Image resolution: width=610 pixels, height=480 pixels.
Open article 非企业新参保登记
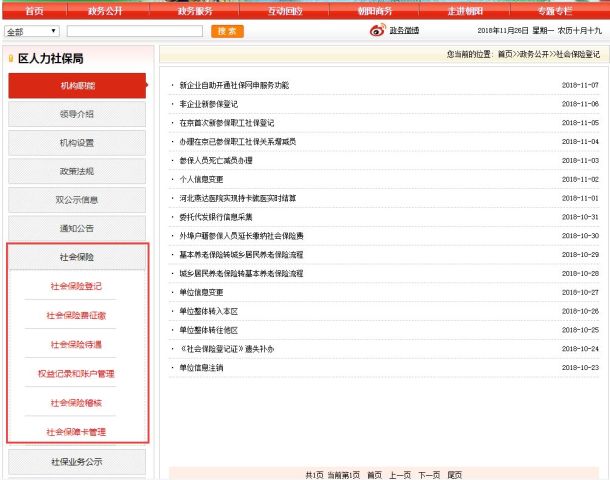tap(209, 104)
